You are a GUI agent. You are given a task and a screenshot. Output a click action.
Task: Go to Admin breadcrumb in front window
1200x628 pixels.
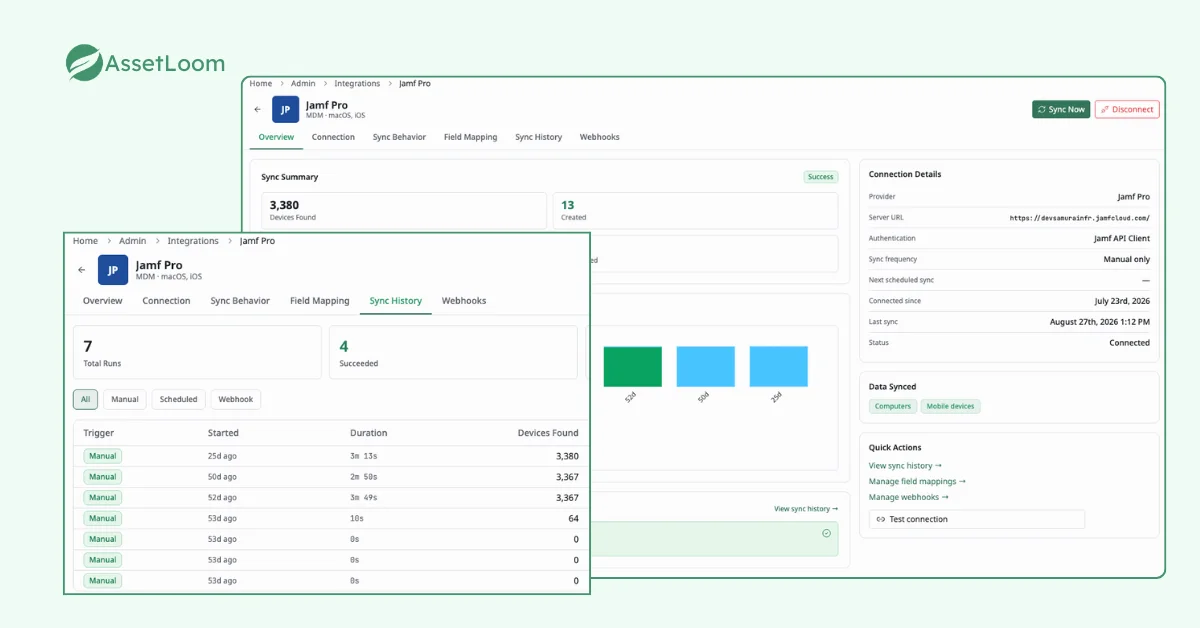(x=133, y=241)
